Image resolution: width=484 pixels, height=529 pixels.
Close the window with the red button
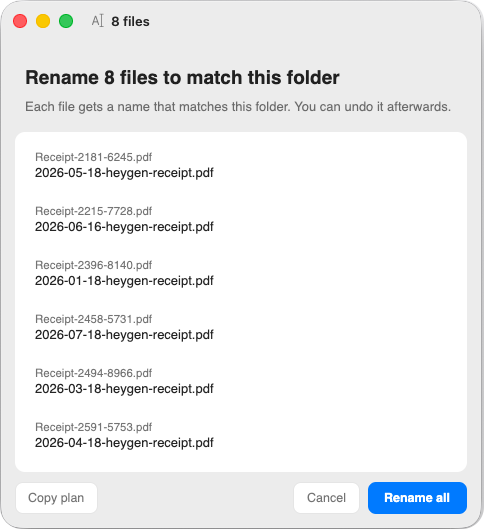[x=20, y=21]
